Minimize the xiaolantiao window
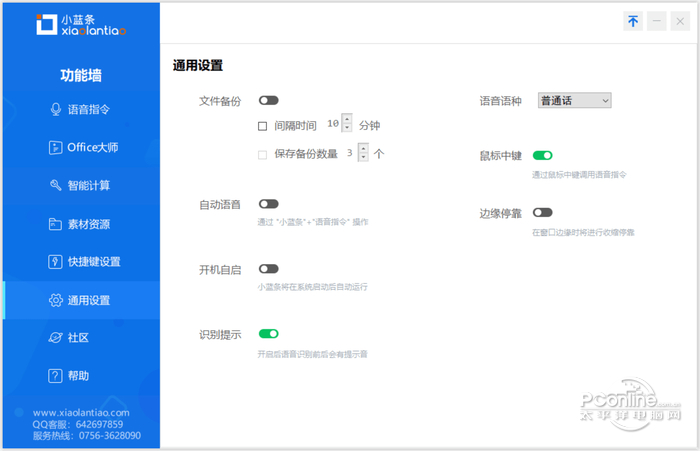Viewport: 700px width, 451px height. 657,21
